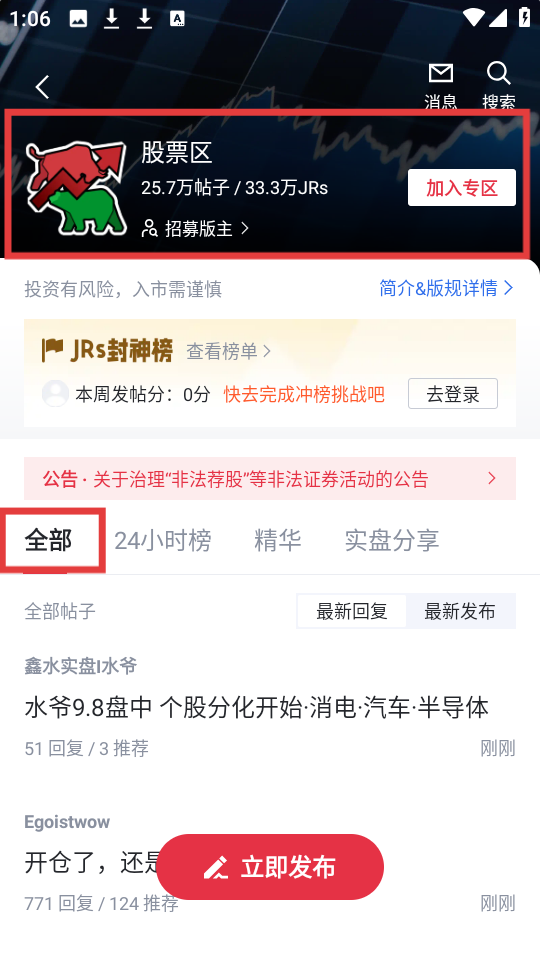This screenshot has height=960, width=540.
Task: Tap the gray user avatar icon
Action: [x=55, y=393]
